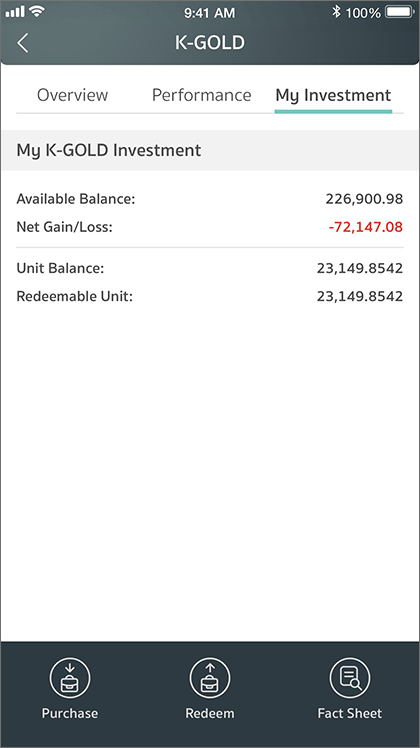Open the Fact Sheet document icon
This screenshot has width=420, height=748.
pyautogui.click(x=350, y=677)
